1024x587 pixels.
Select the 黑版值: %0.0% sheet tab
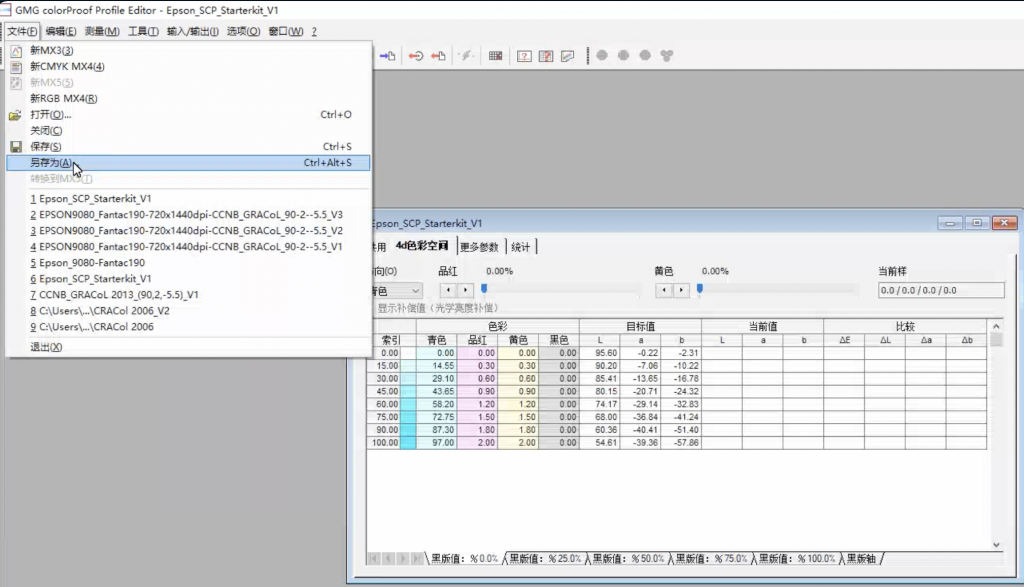pos(464,559)
